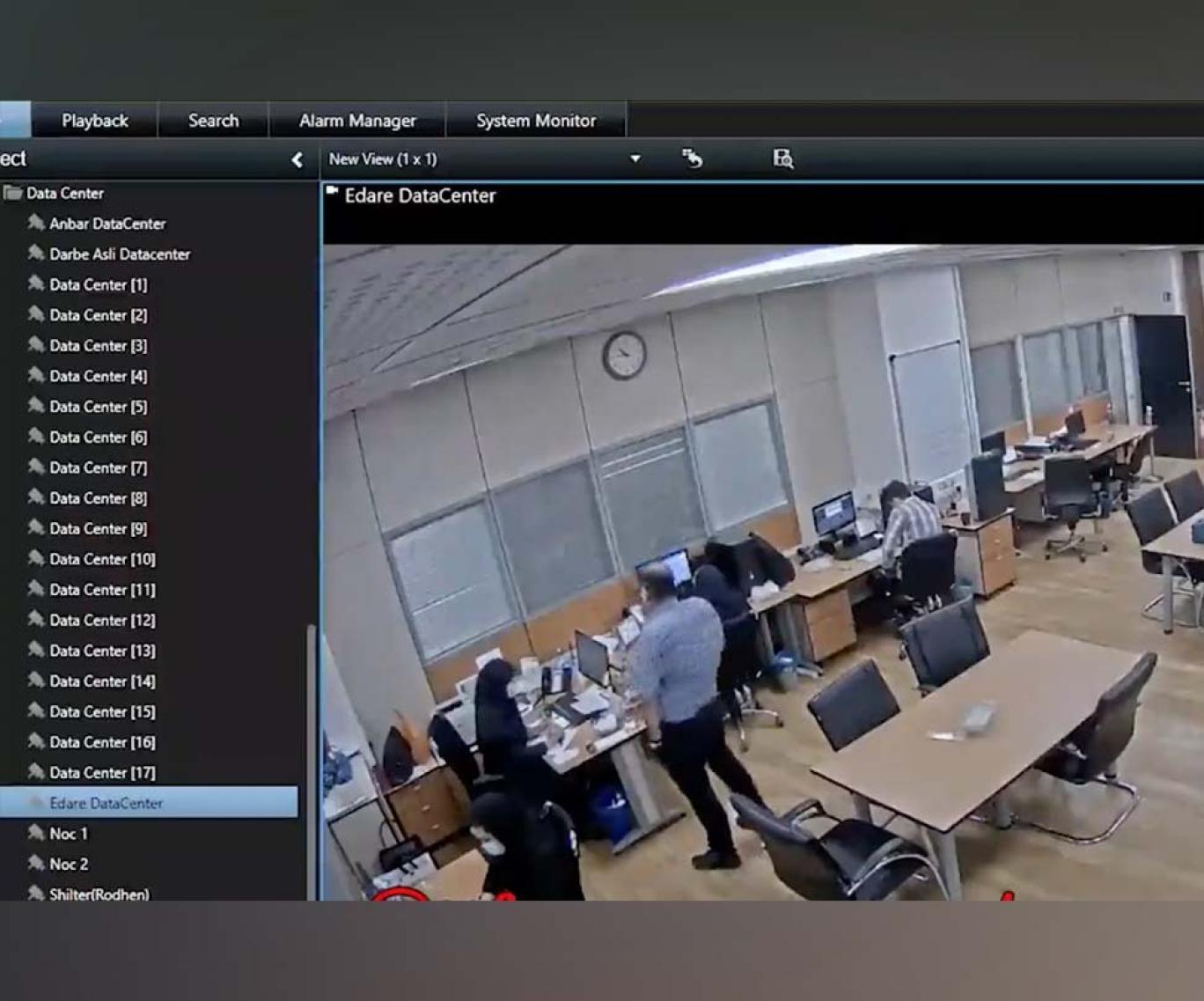
Task: Click the view setup icon in toolbar
Action: 693,158
